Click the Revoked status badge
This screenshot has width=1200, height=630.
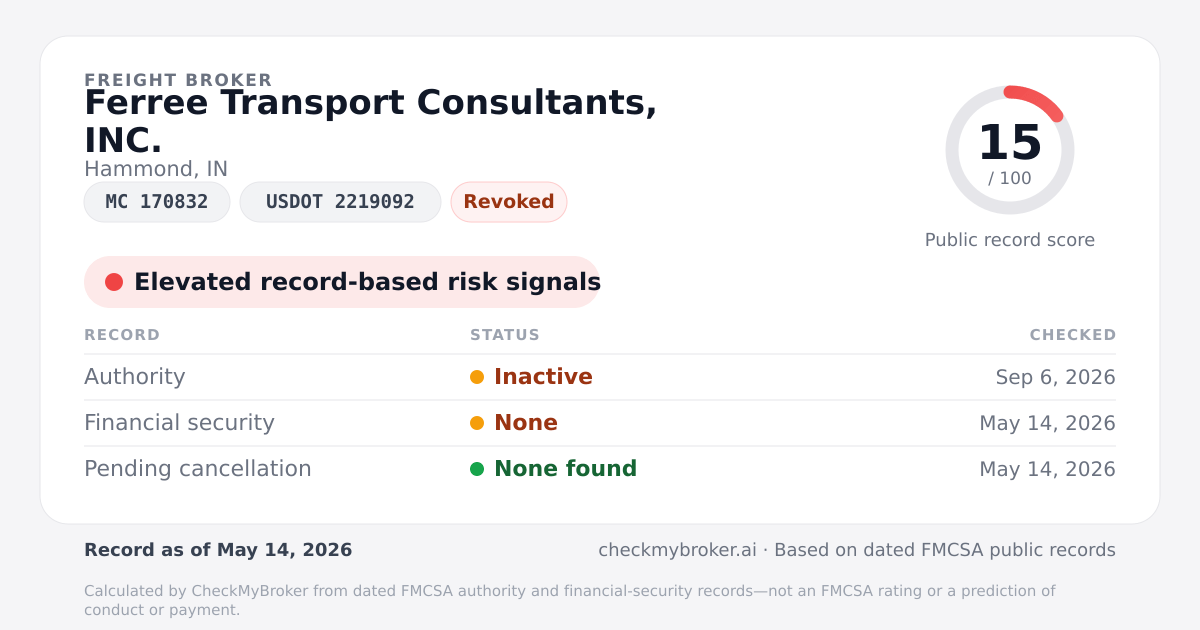(x=509, y=202)
